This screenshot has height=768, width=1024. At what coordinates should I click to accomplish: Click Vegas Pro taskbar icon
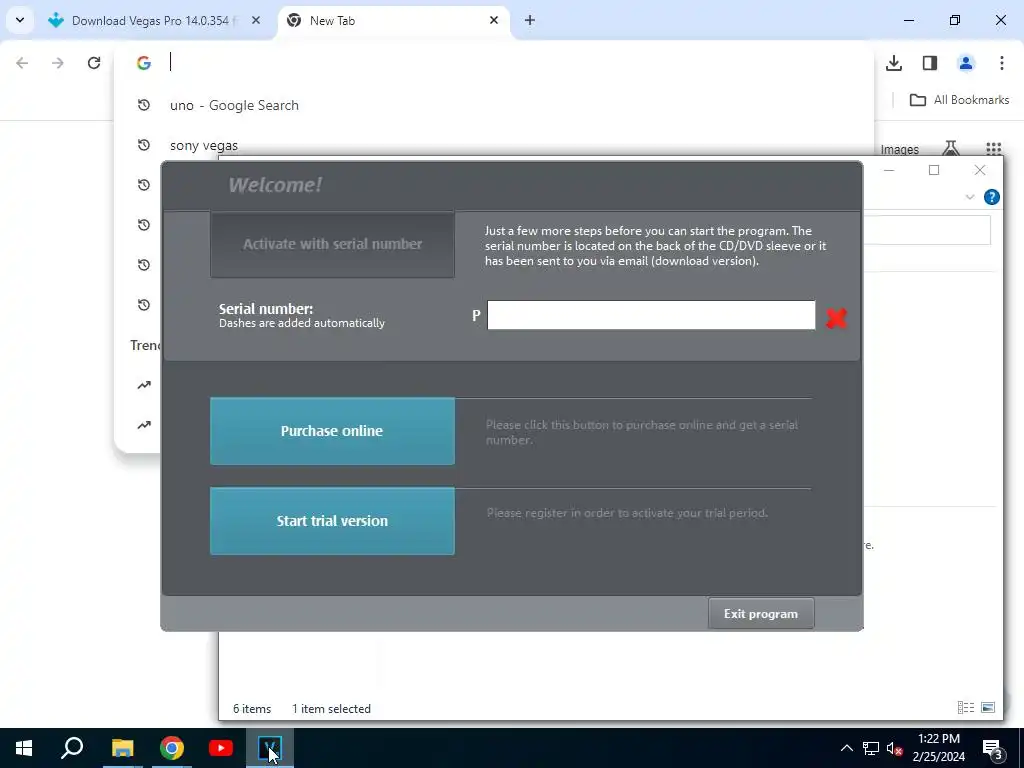[270, 748]
